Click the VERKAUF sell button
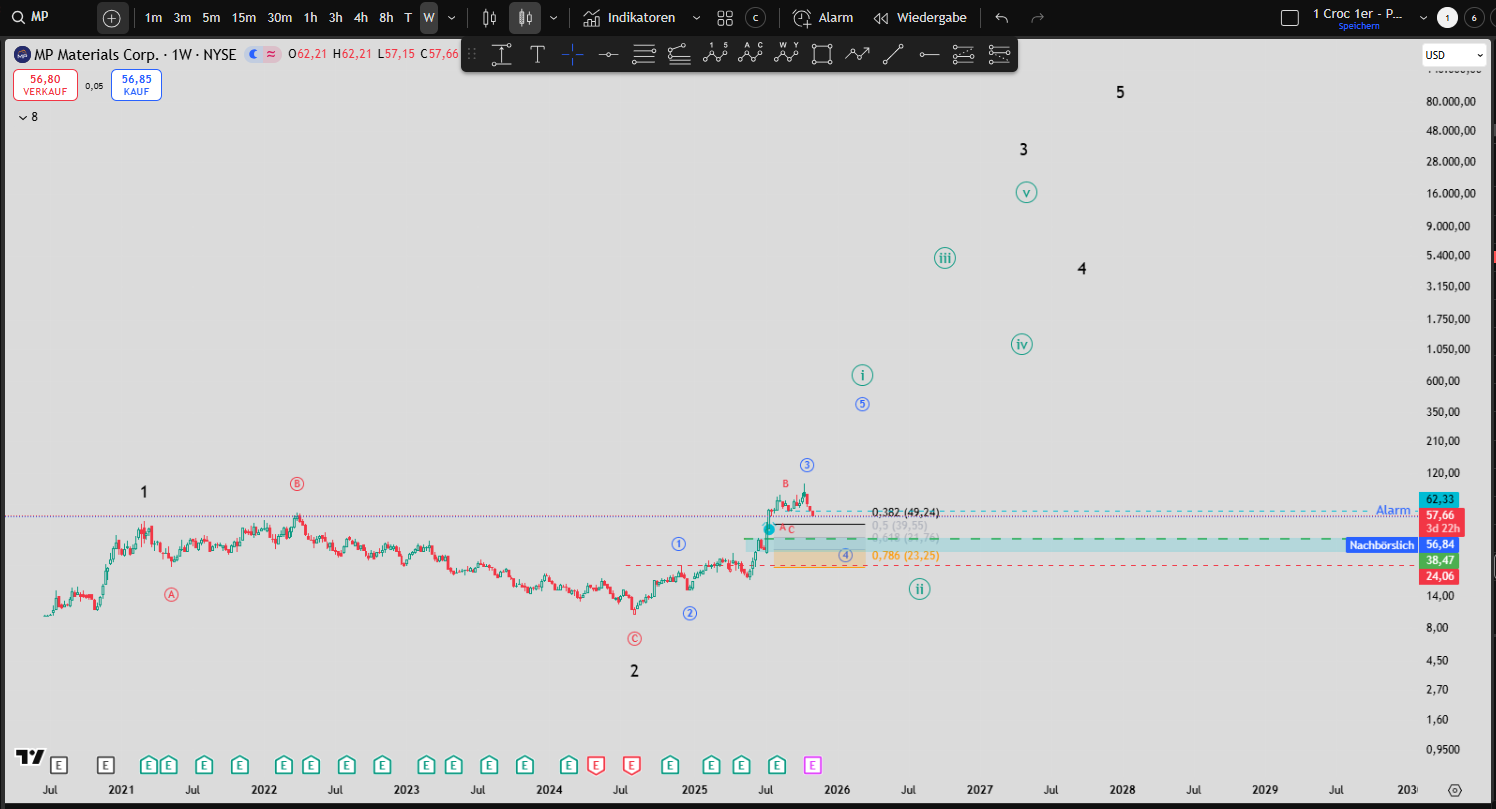 click(x=45, y=85)
